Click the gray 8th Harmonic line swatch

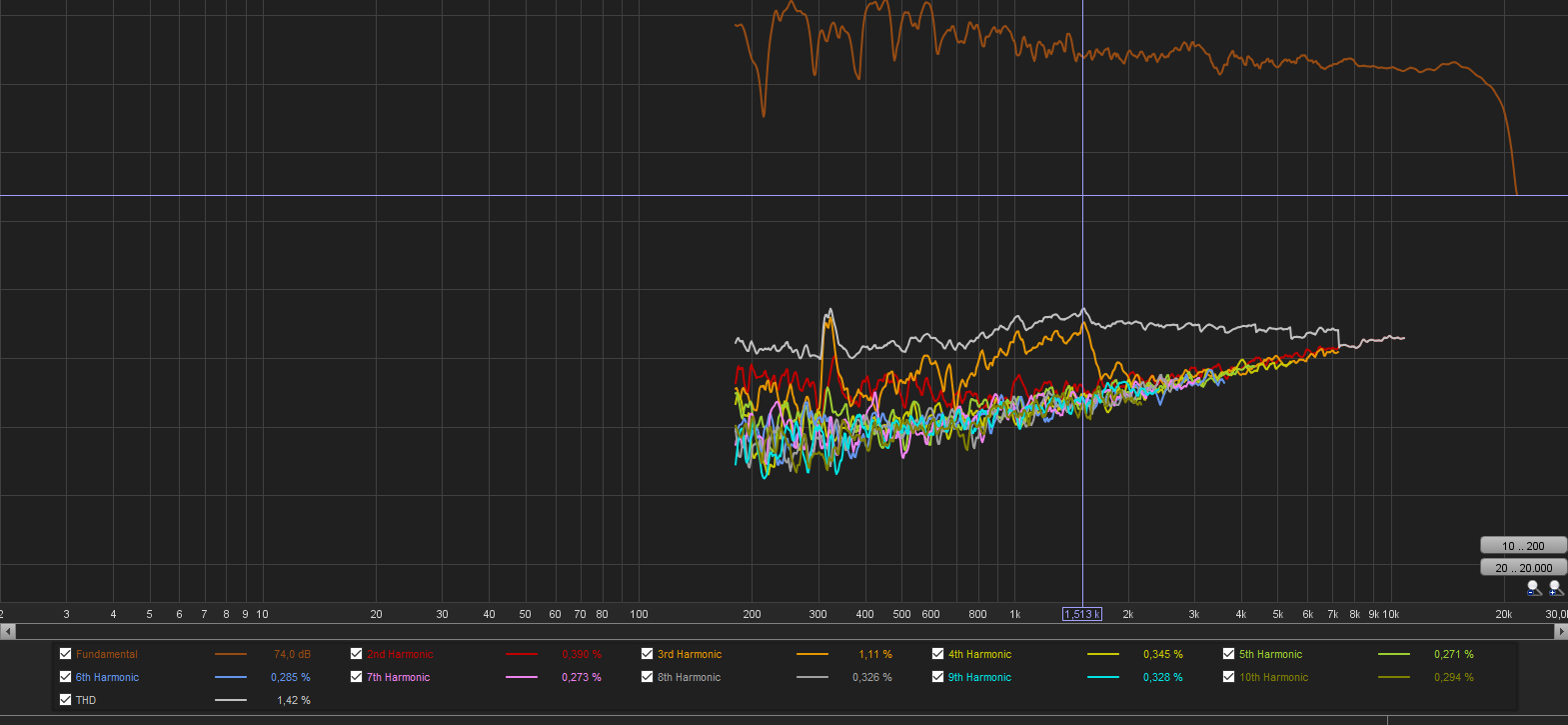(812, 677)
